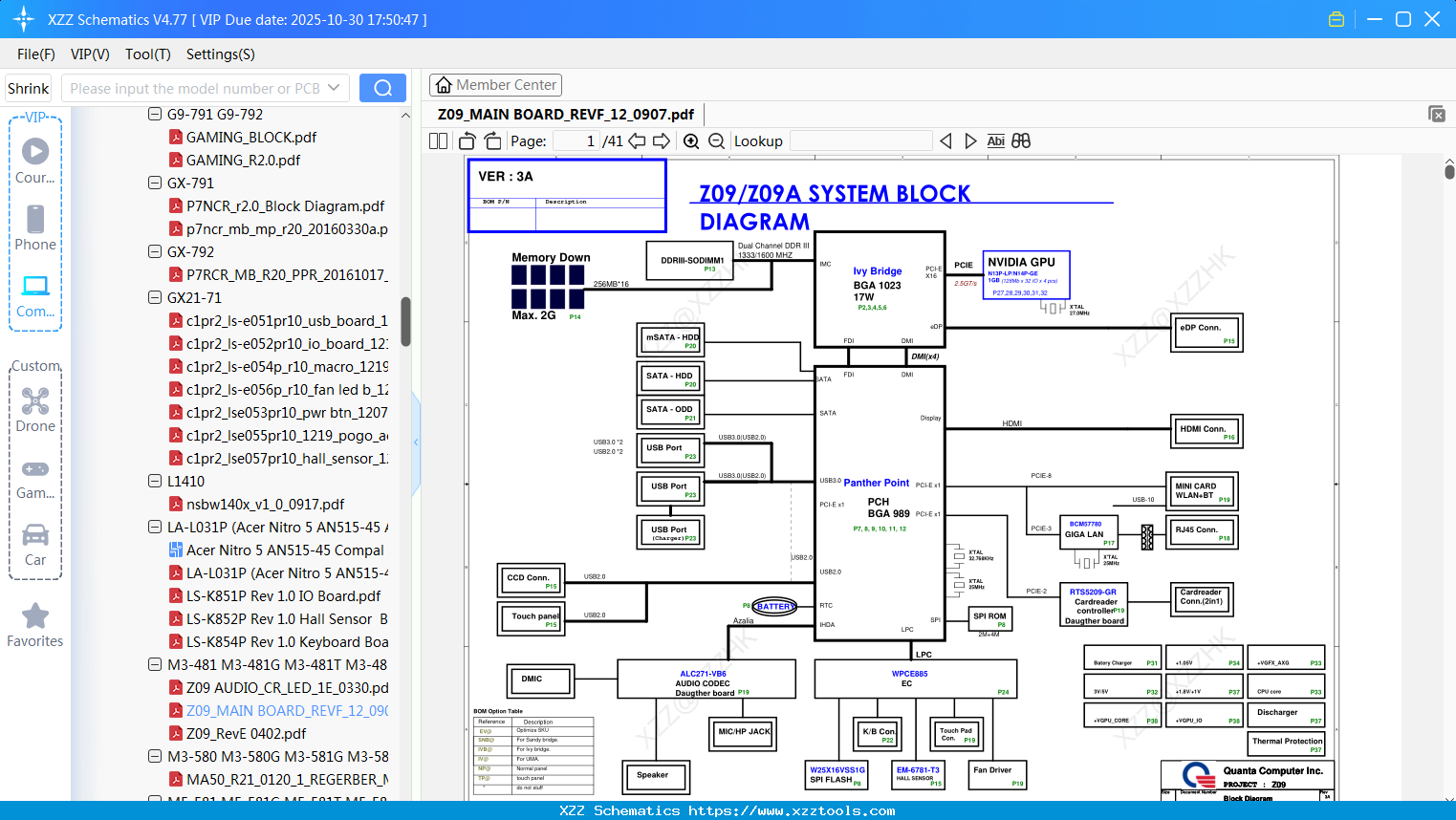1456x820 pixels.
Task: Click the PDF viewer vertical scrollbar thumb
Action: [1449, 172]
